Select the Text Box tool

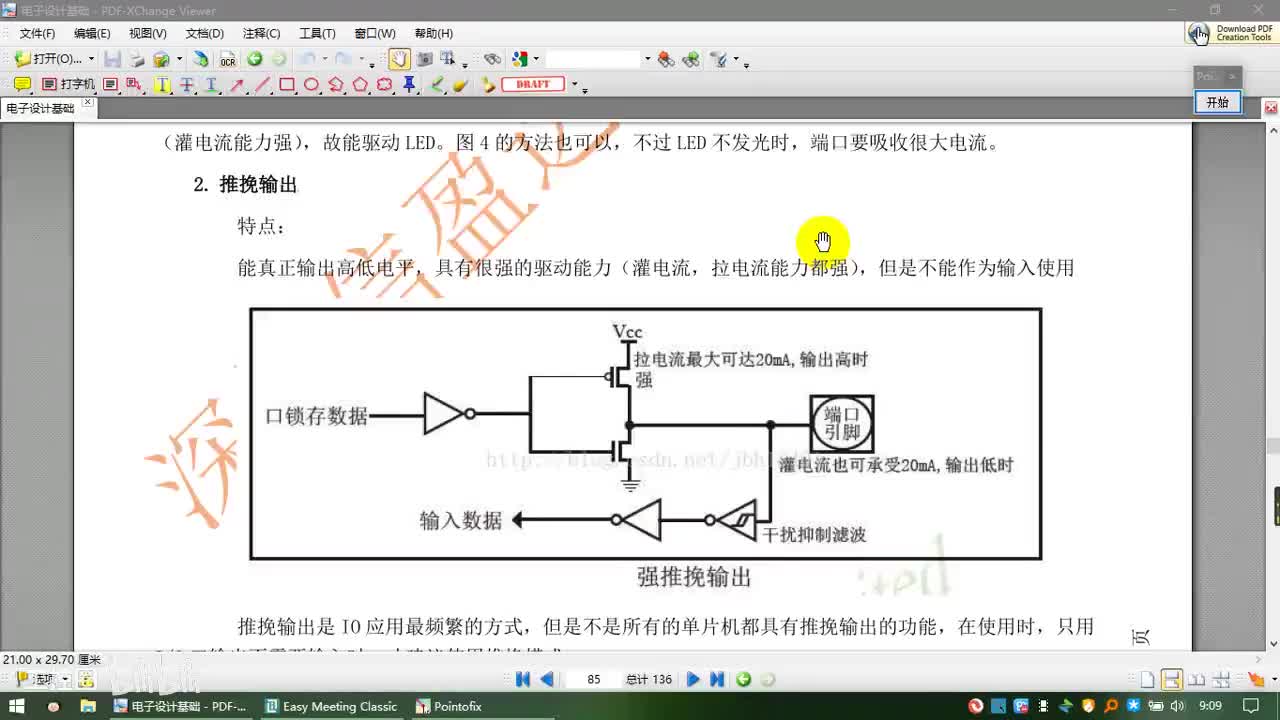tap(111, 85)
